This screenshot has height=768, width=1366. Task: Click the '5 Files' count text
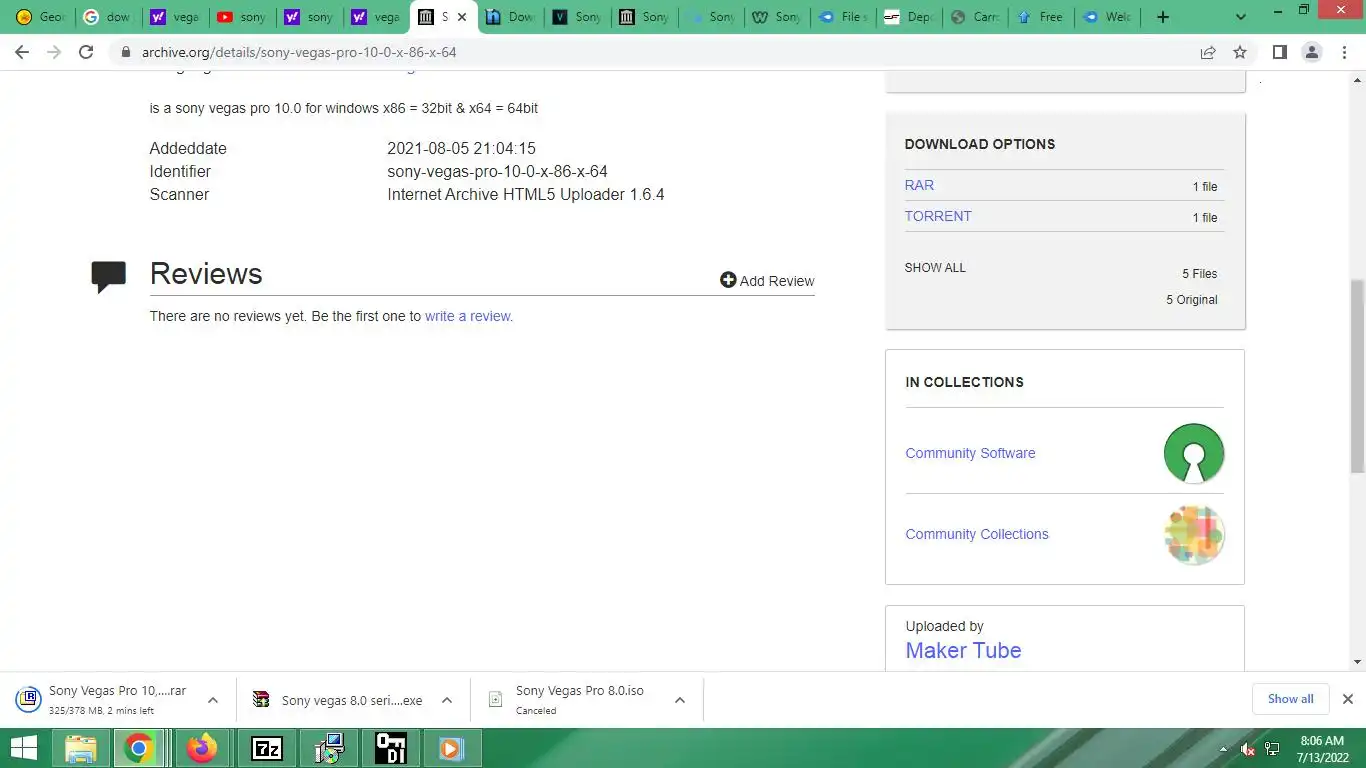(x=1199, y=274)
